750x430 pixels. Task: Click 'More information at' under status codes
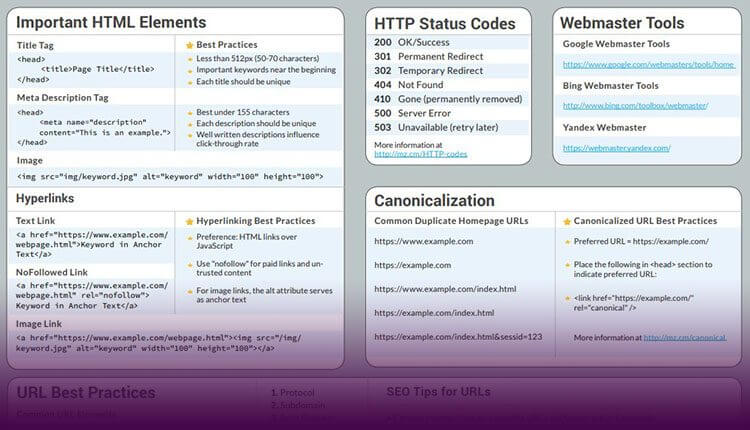click(408, 145)
